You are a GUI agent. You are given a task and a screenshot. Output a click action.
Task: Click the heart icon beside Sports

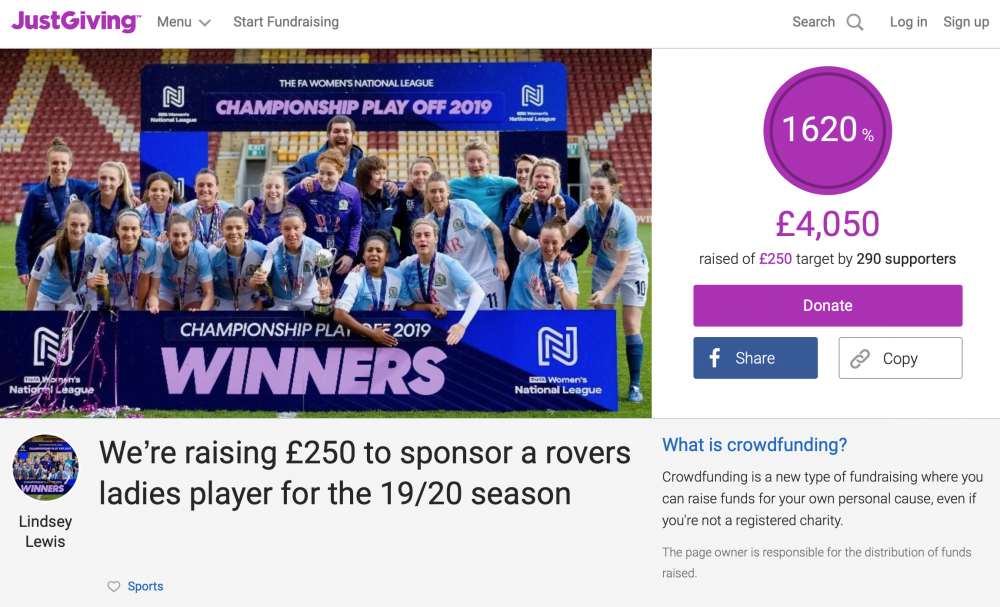point(114,587)
